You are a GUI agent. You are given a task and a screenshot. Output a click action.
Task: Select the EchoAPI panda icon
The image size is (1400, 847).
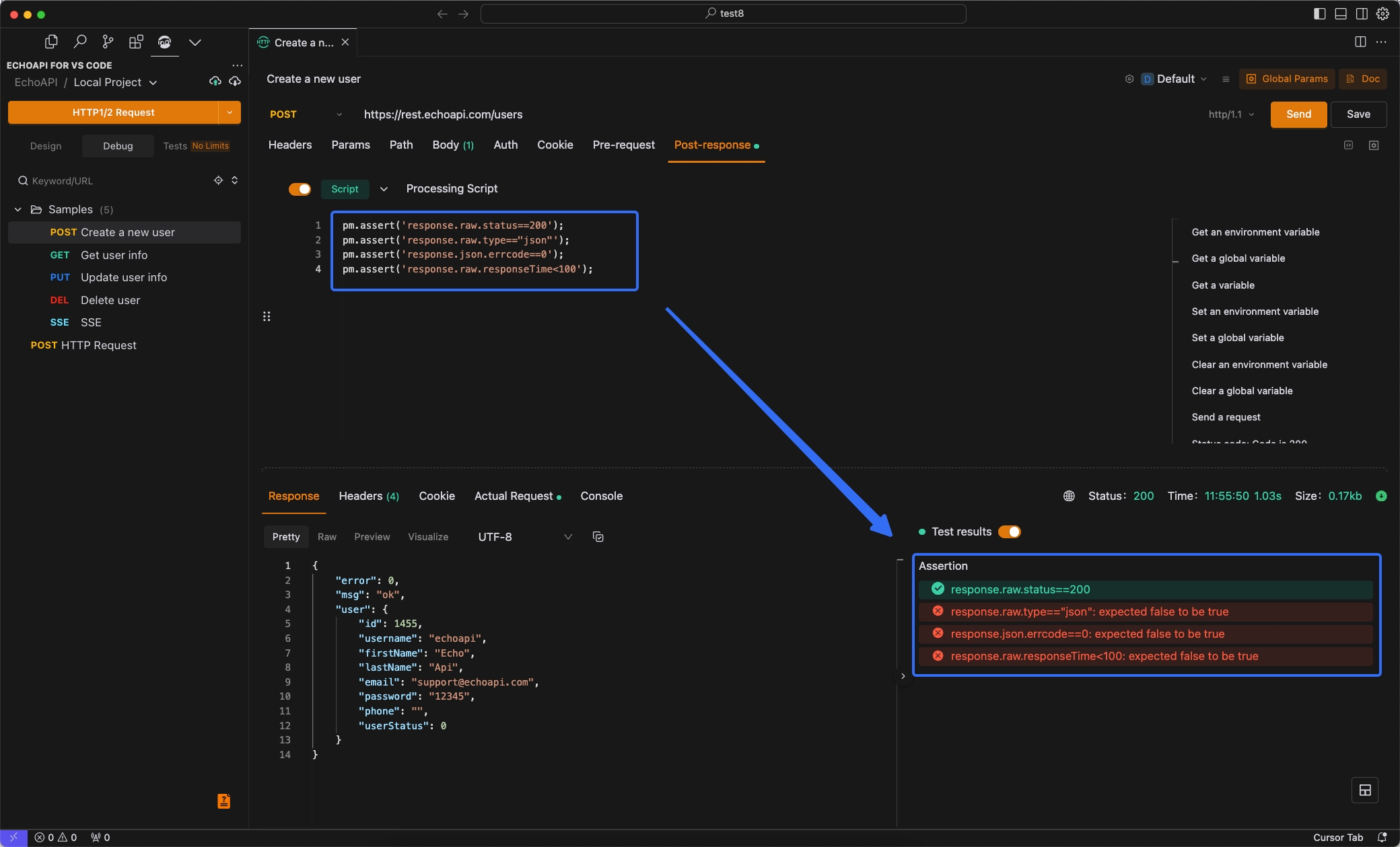164,42
